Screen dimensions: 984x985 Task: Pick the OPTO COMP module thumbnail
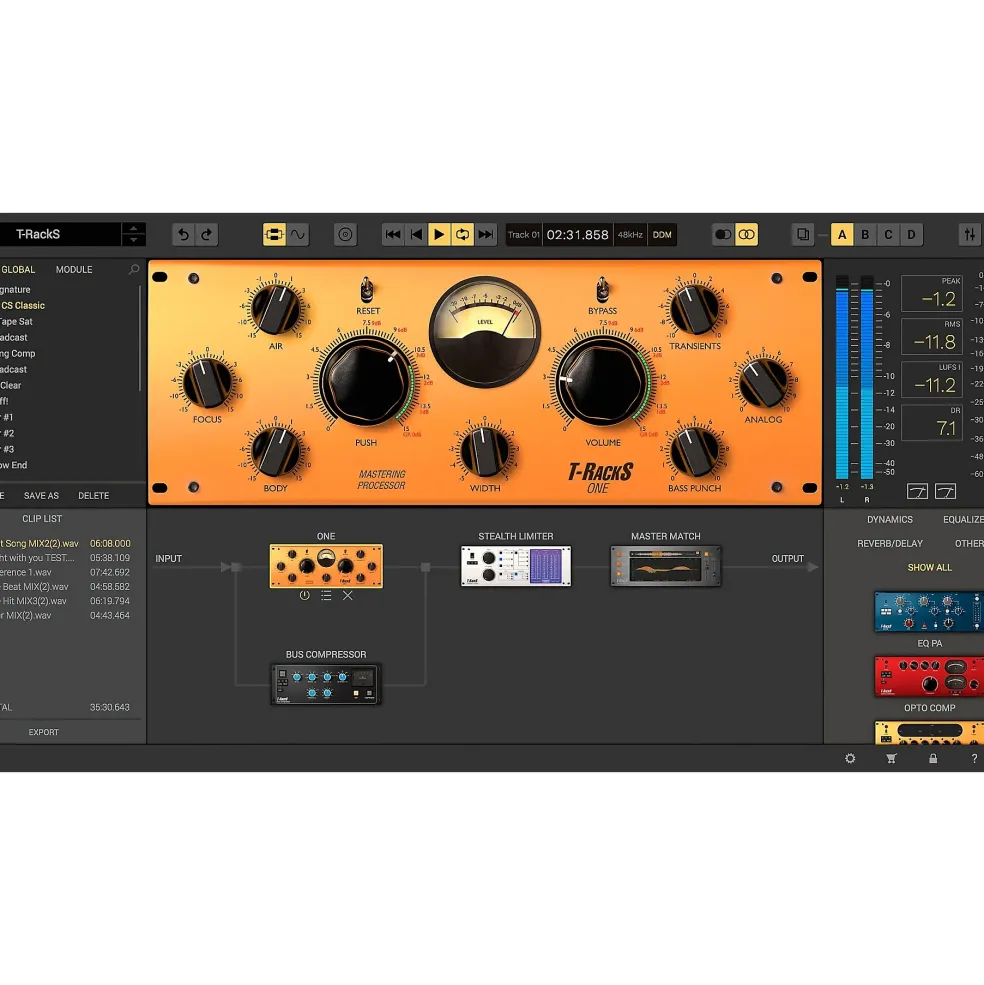[x=929, y=677]
